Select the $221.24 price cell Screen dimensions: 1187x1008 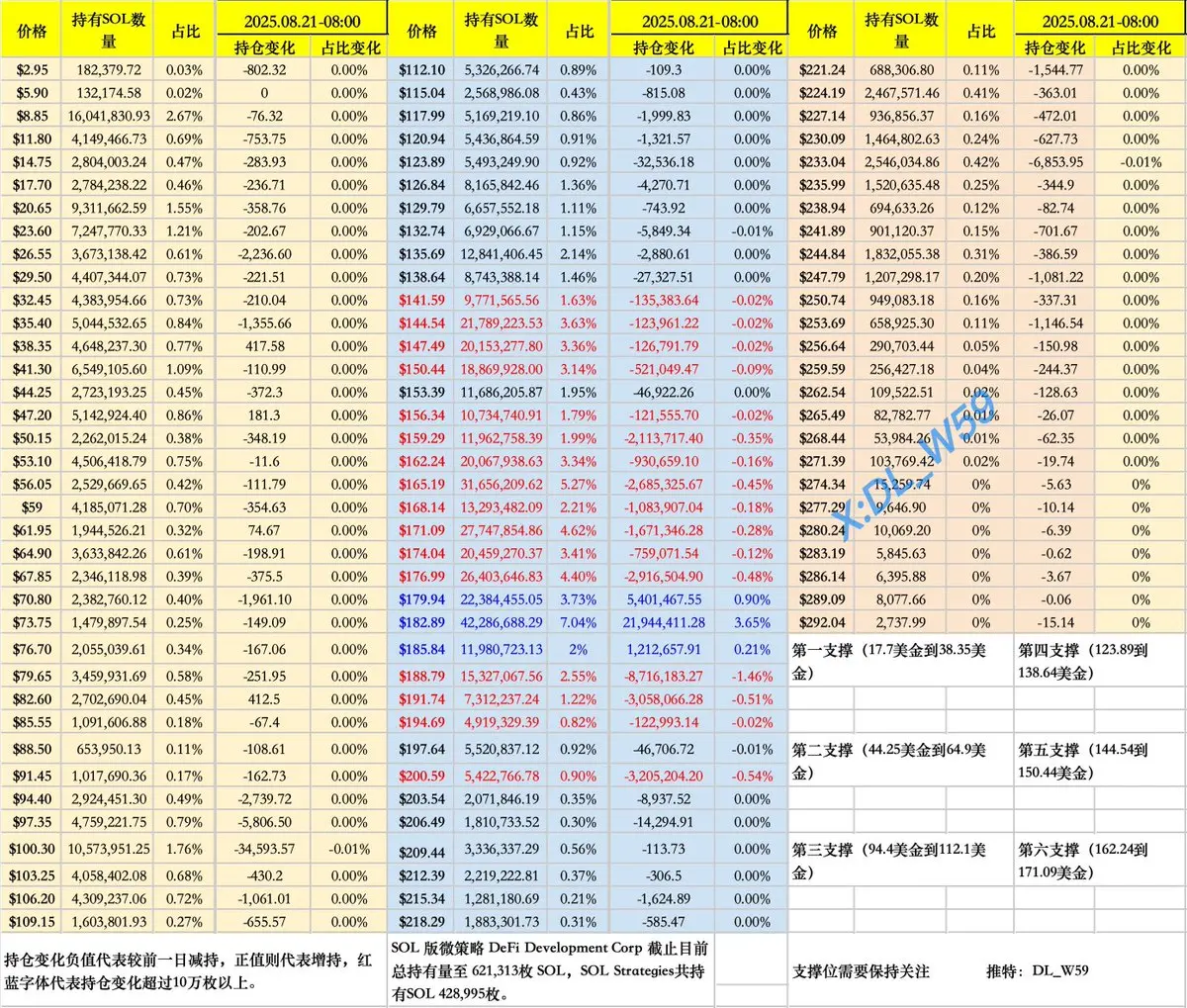822,70
